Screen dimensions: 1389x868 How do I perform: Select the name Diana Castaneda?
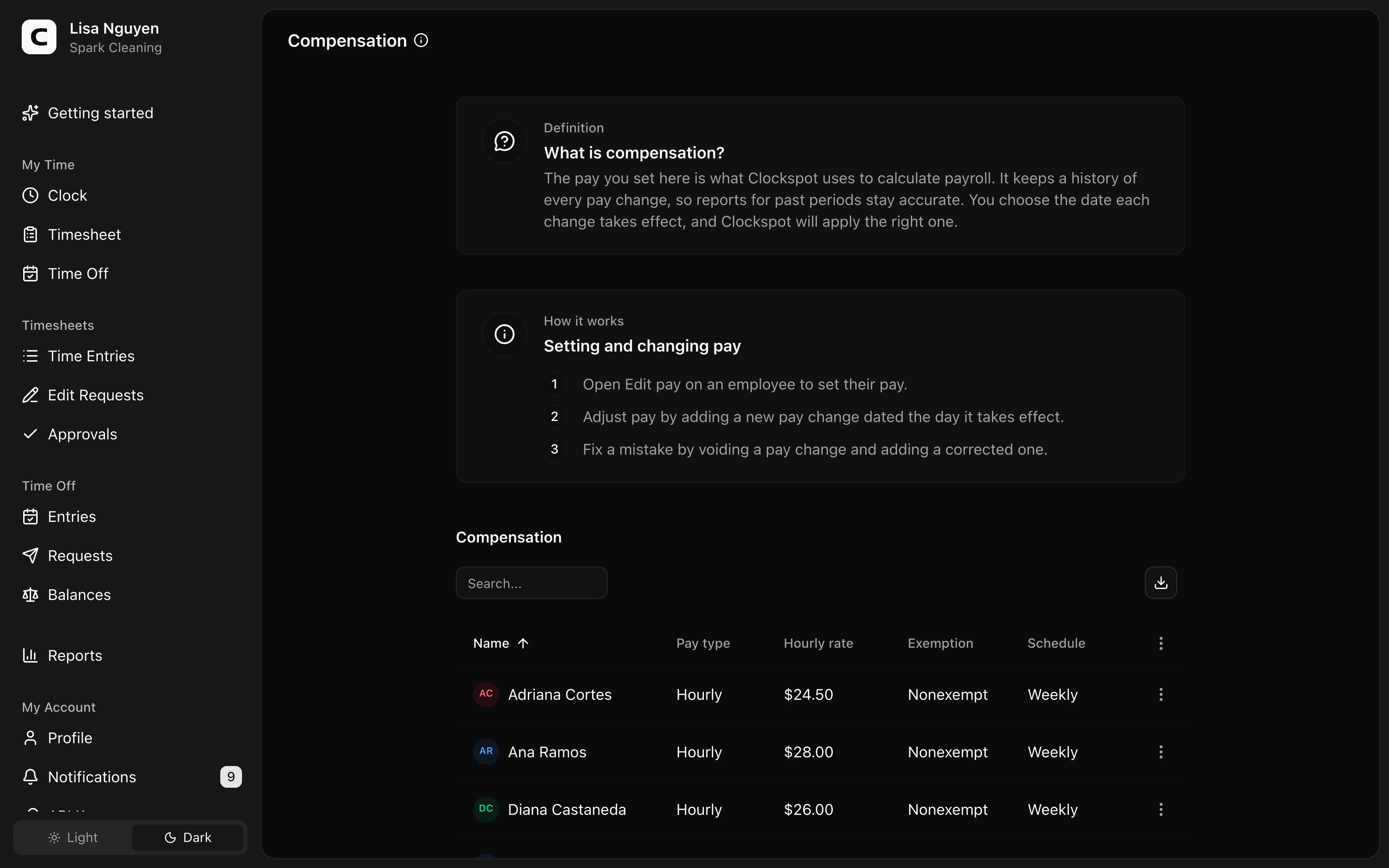tap(567, 809)
